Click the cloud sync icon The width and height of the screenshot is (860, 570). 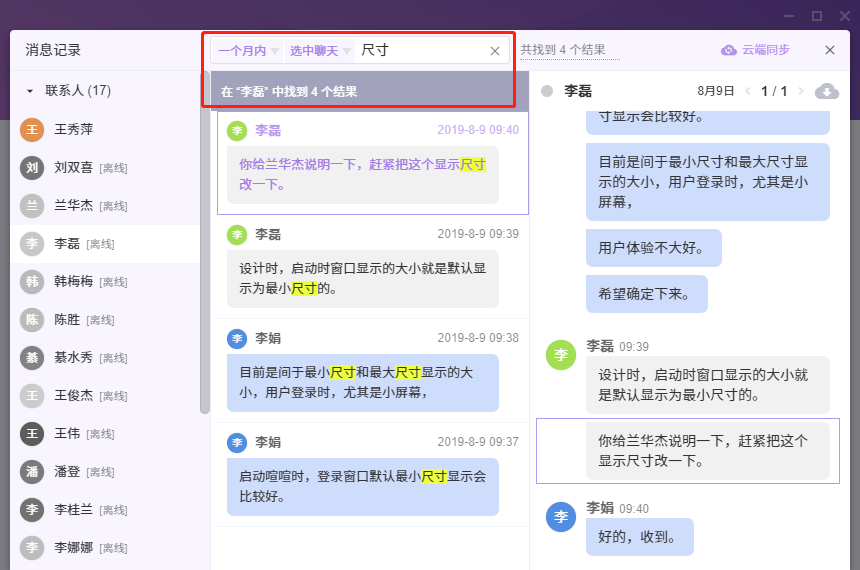click(728, 50)
